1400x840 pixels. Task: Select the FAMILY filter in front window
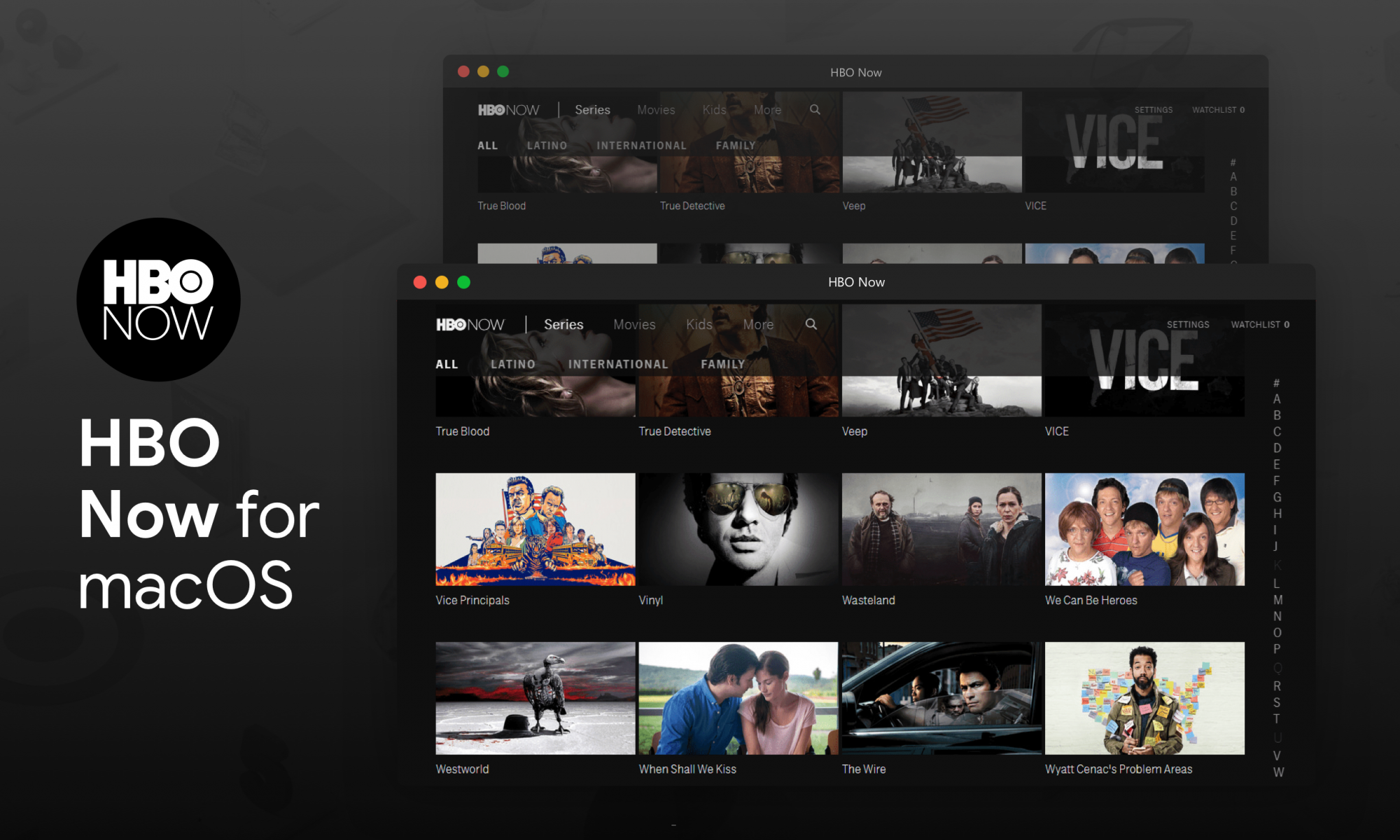723,364
